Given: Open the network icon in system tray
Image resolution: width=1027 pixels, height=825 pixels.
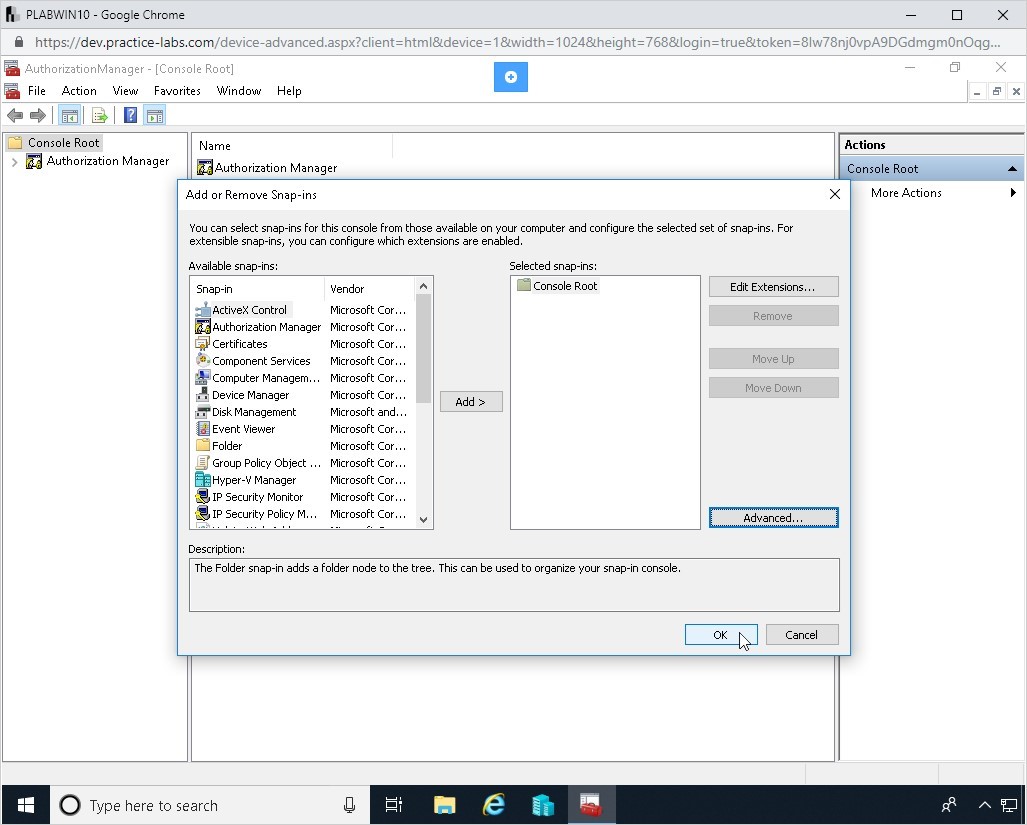Looking at the screenshot, I should pyautogui.click(x=1009, y=805).
